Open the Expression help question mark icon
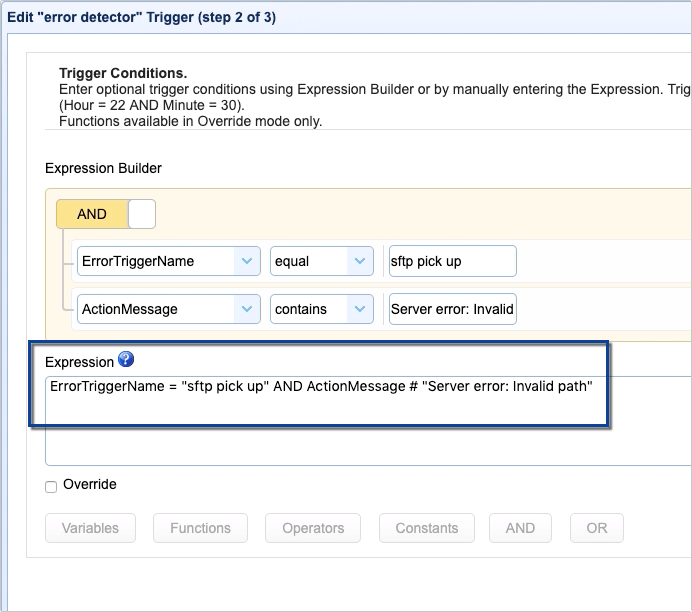 [125, 360]
